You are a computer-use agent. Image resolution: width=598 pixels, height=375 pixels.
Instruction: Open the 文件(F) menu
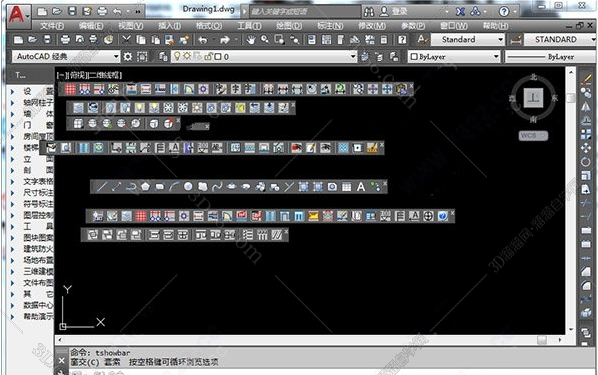52,26
